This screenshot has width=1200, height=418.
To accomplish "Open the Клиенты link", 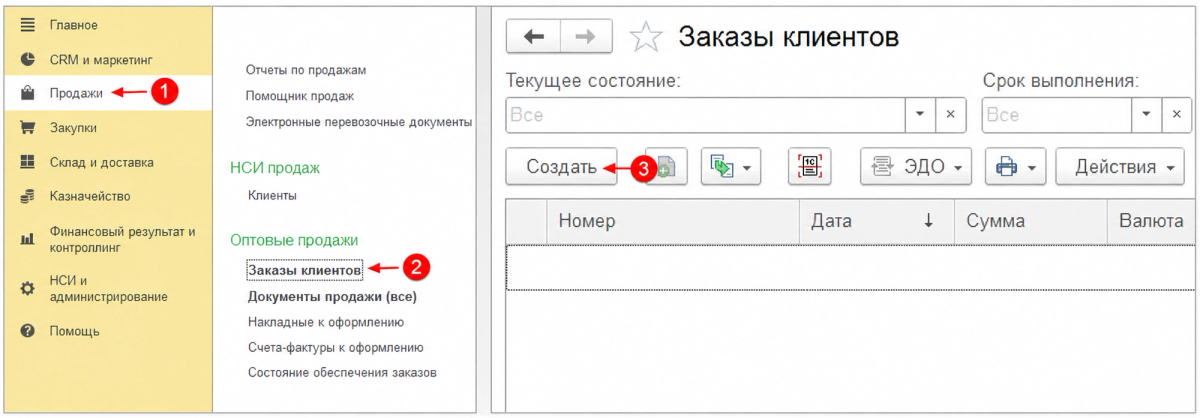I will (x=272, y=196).
